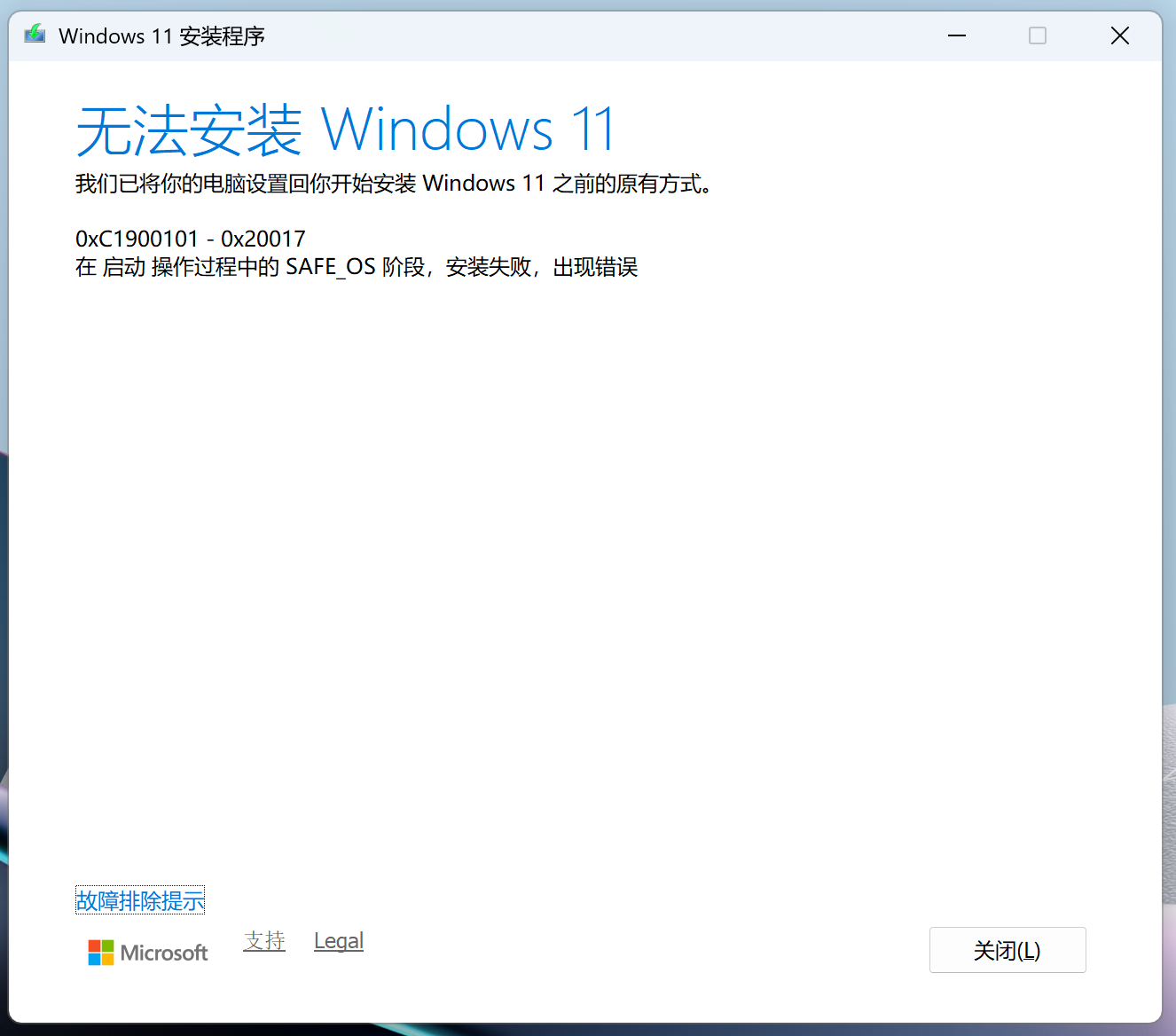Click the SAFE_OS phase failure message
The width and height of the screenshot is (1176, 1036).
click(x=357, y=267)
